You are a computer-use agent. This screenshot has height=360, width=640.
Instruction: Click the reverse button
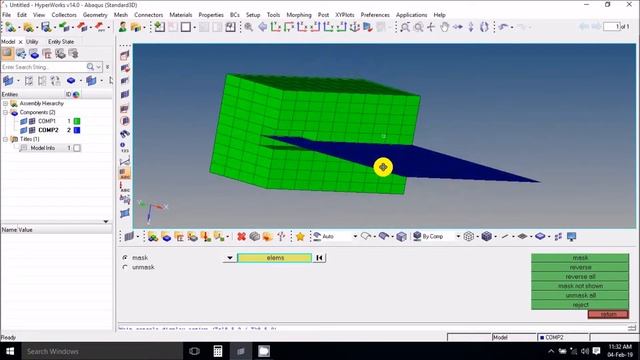click(580, 267)
